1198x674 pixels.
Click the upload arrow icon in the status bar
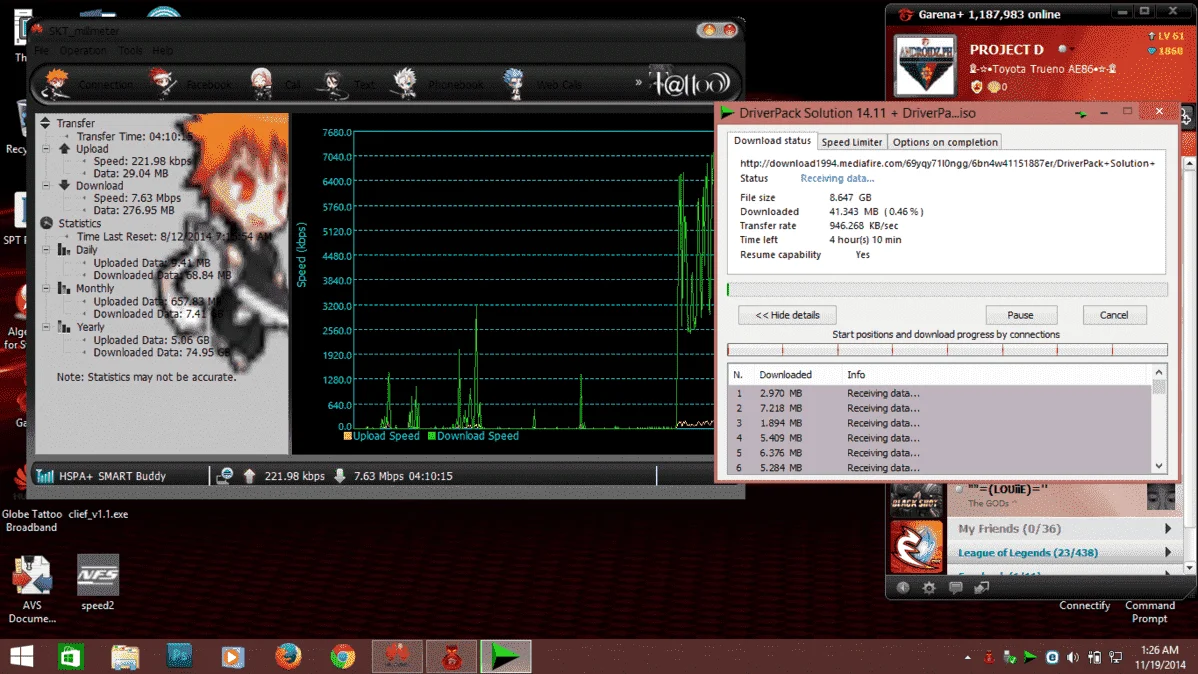249,476
